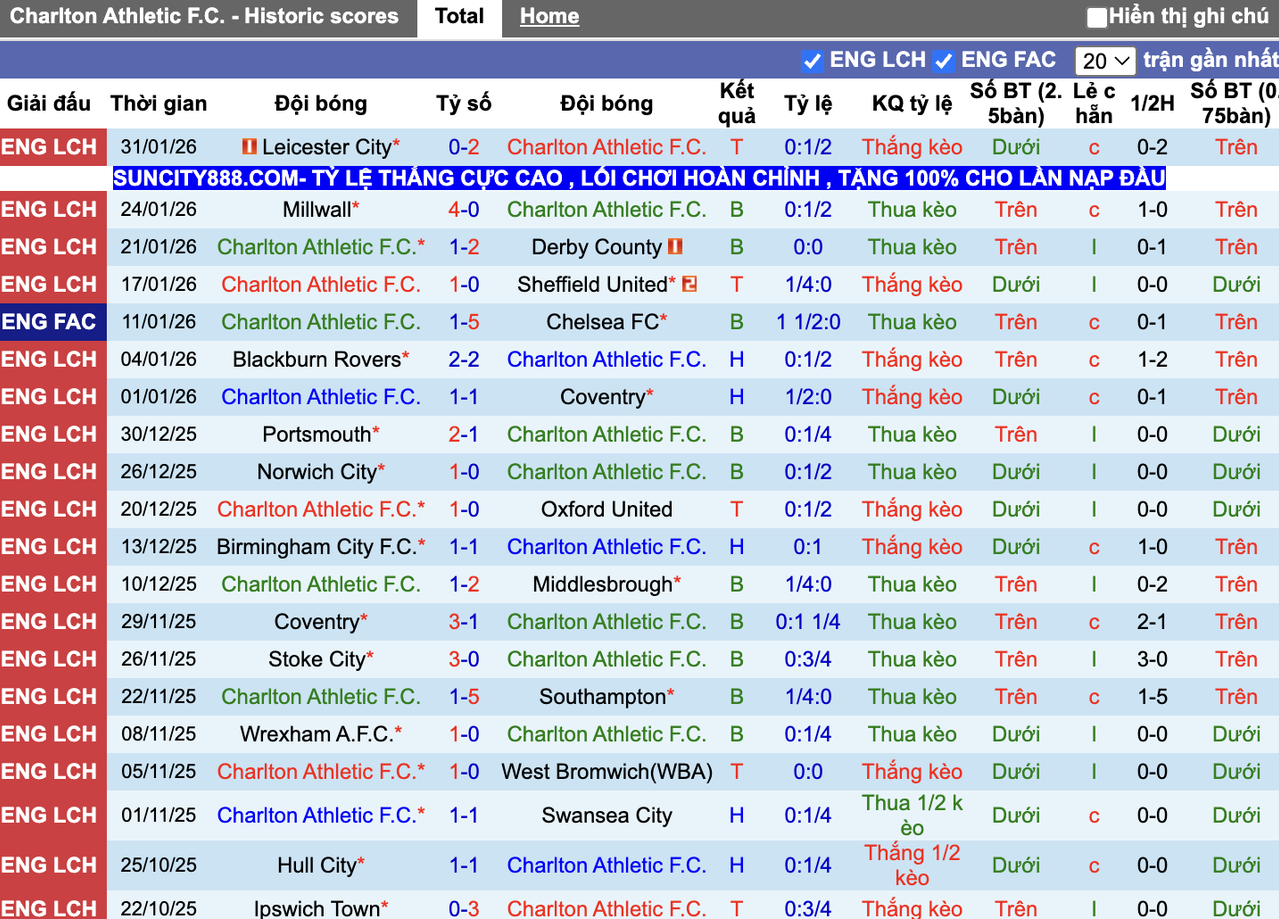Click Charlton Athletic F.C. in Millwall row
The image size is (1279, 919).
pos(607,210)
